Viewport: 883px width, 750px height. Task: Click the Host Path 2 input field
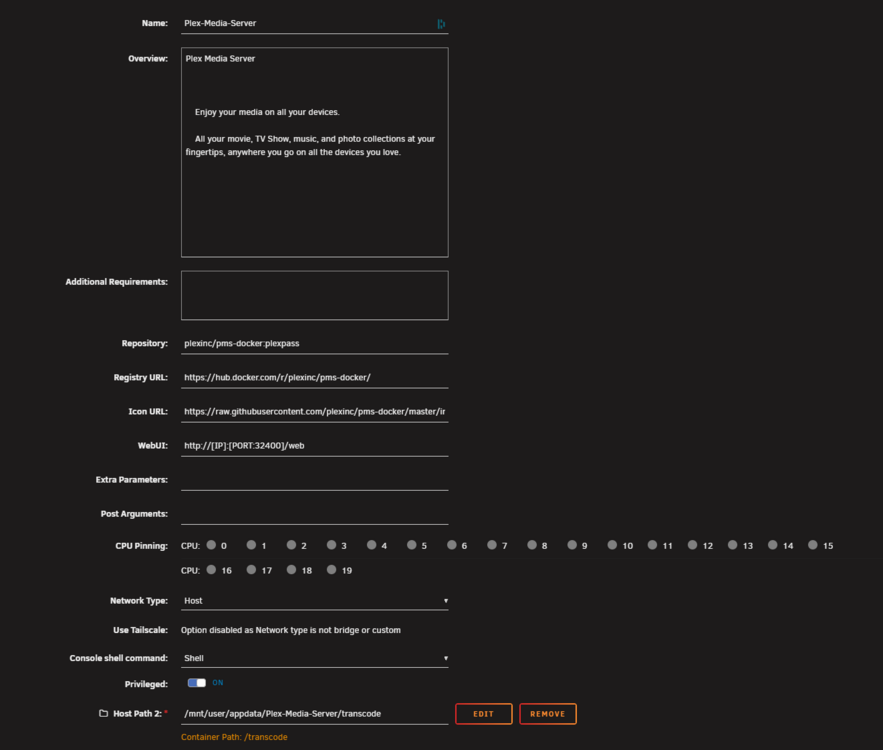pyautogui.click(x=314, y=714)
